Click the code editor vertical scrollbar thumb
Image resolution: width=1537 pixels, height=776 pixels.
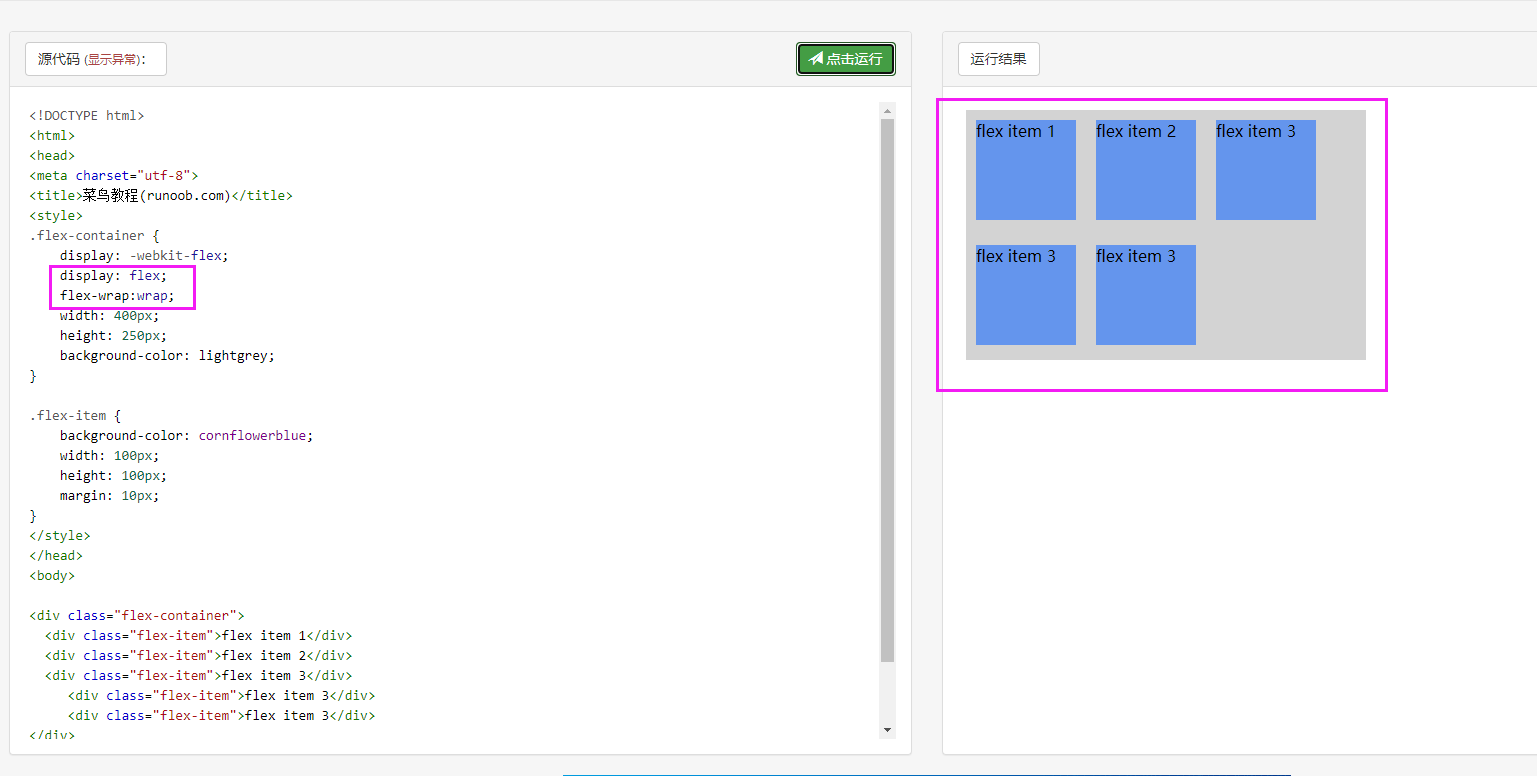point(887,390)
